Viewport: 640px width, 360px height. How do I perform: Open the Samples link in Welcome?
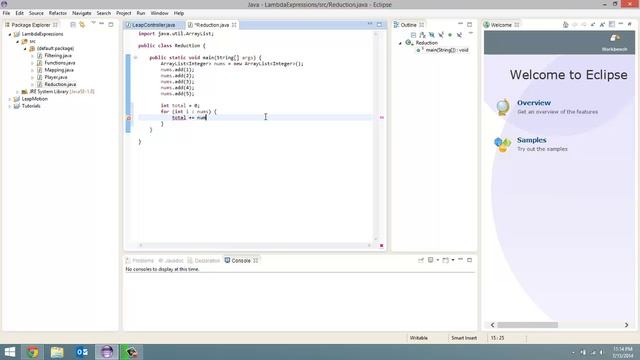click(x=531, y=140)
